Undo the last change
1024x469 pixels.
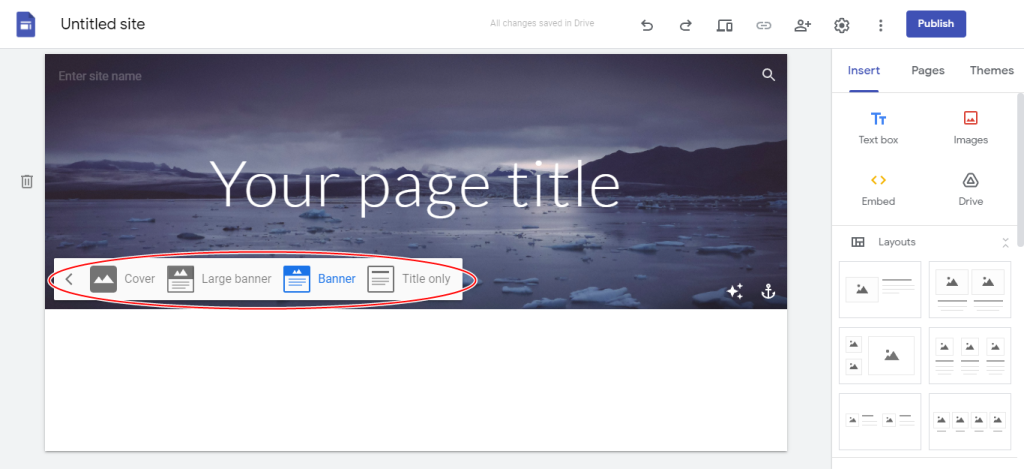point(647,25)
